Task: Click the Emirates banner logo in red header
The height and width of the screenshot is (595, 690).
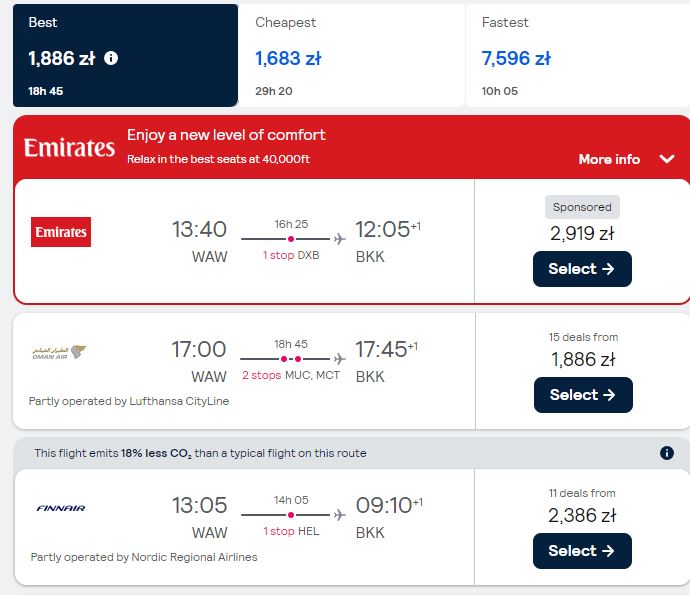Action: (69, 147)
